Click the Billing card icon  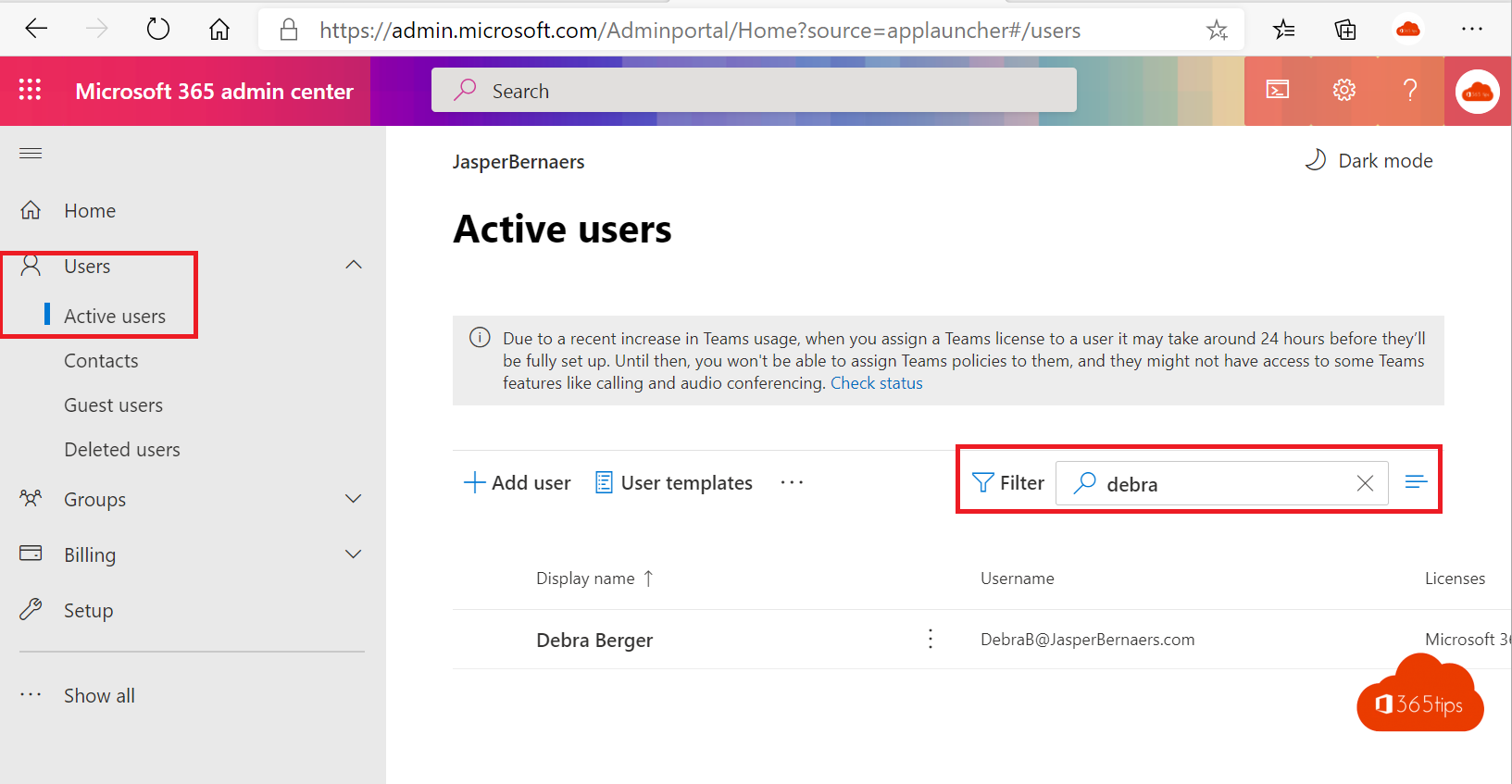(31, 554)
